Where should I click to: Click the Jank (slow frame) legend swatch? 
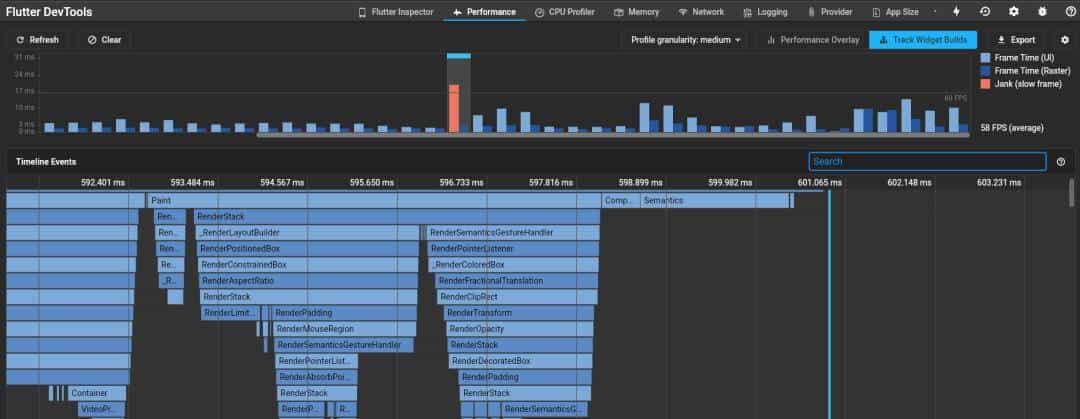click(985, 83)
